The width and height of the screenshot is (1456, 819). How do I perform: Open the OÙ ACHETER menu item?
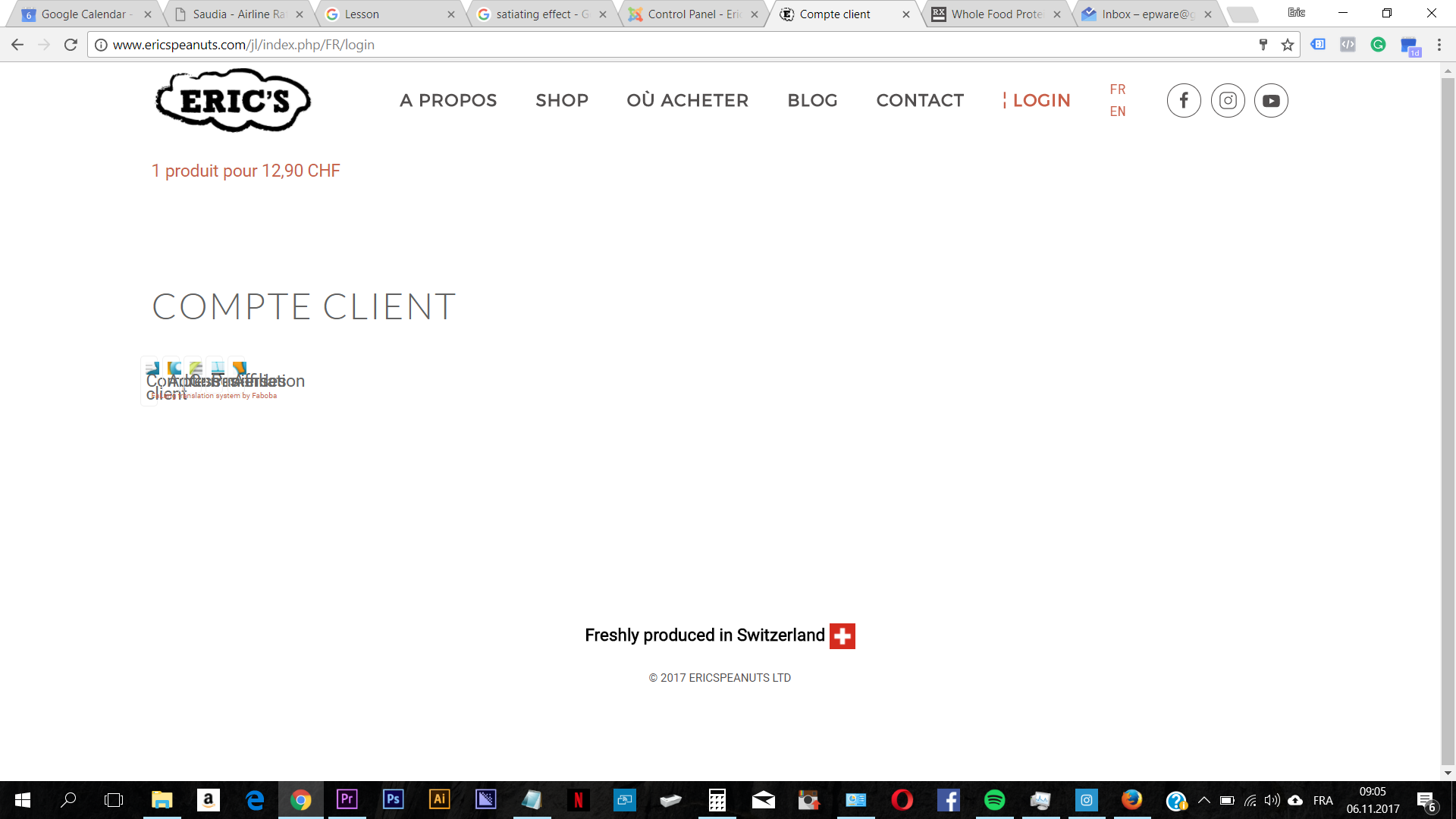[x=687, y=100]
